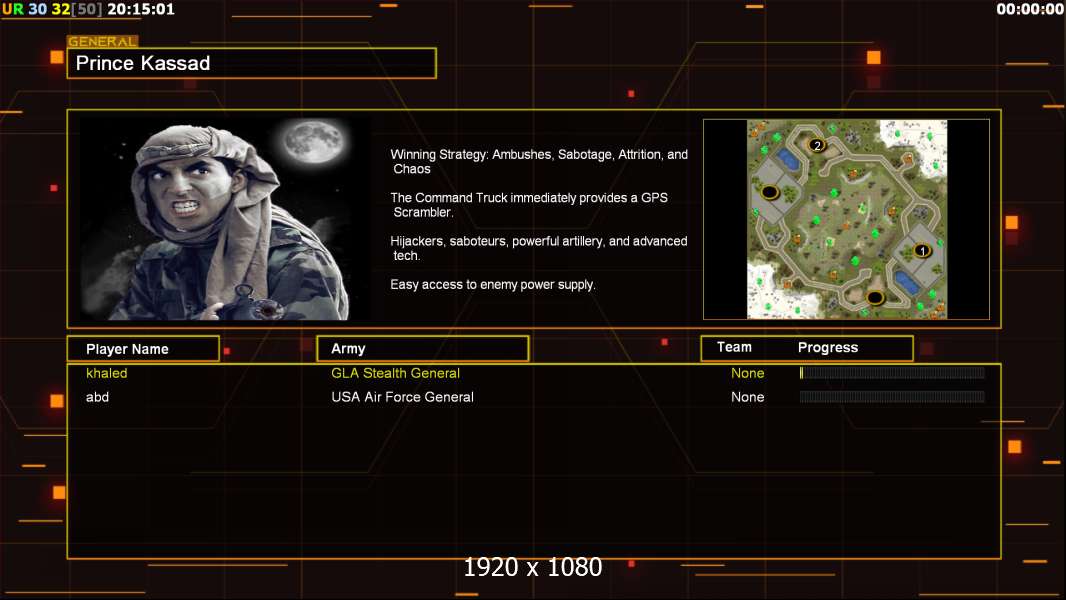Click khaled's loading progress bar

coord(892,372)
